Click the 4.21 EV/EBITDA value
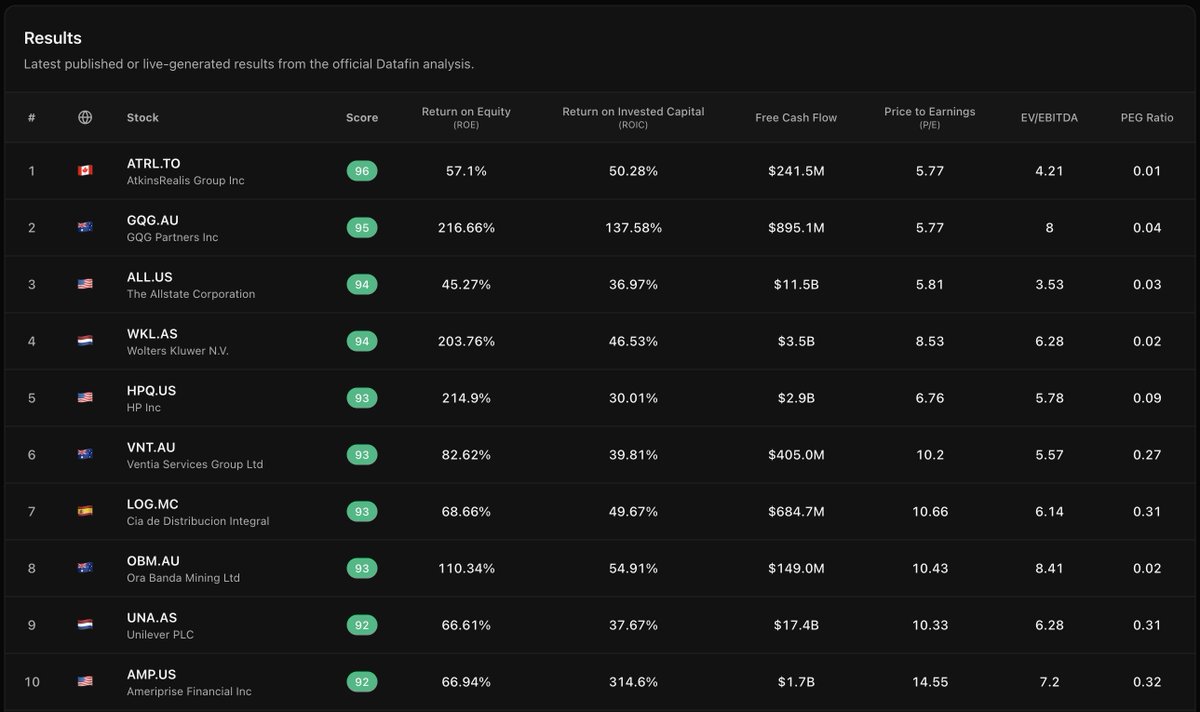This screenshot has width=1200, height=712. (x=1049, y=171)
